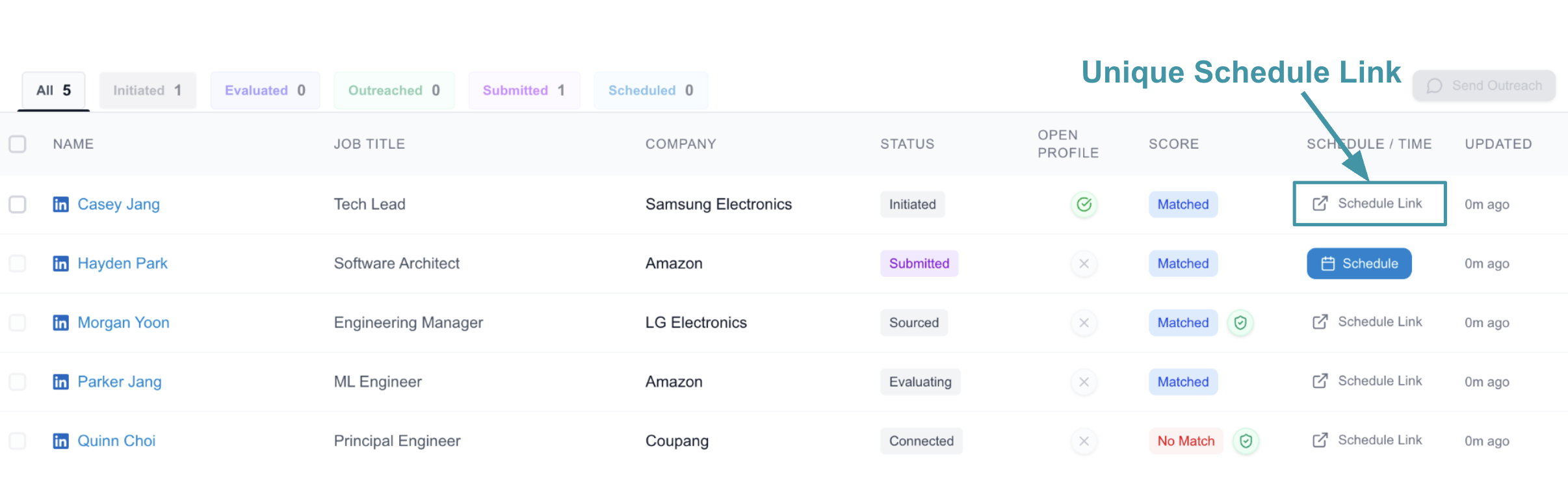Show the Scheduled tab
The width and height of the screenshot is (1568, 481).
click(651, 90)
